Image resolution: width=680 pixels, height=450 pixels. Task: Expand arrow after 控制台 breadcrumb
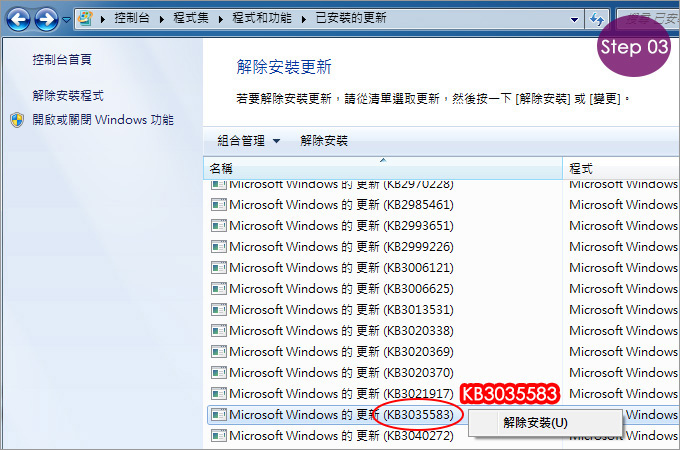click(x=162, y=19)
